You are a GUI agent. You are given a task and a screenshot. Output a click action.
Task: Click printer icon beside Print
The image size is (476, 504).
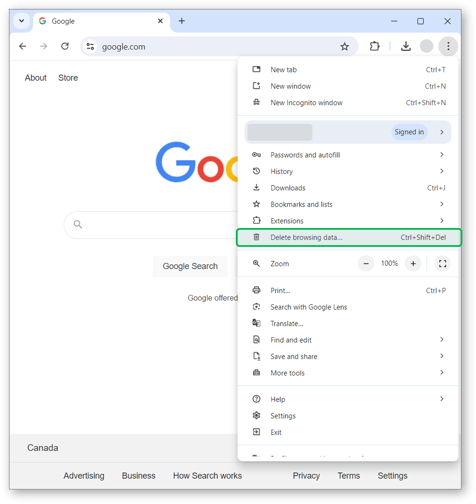coord(256,290)
